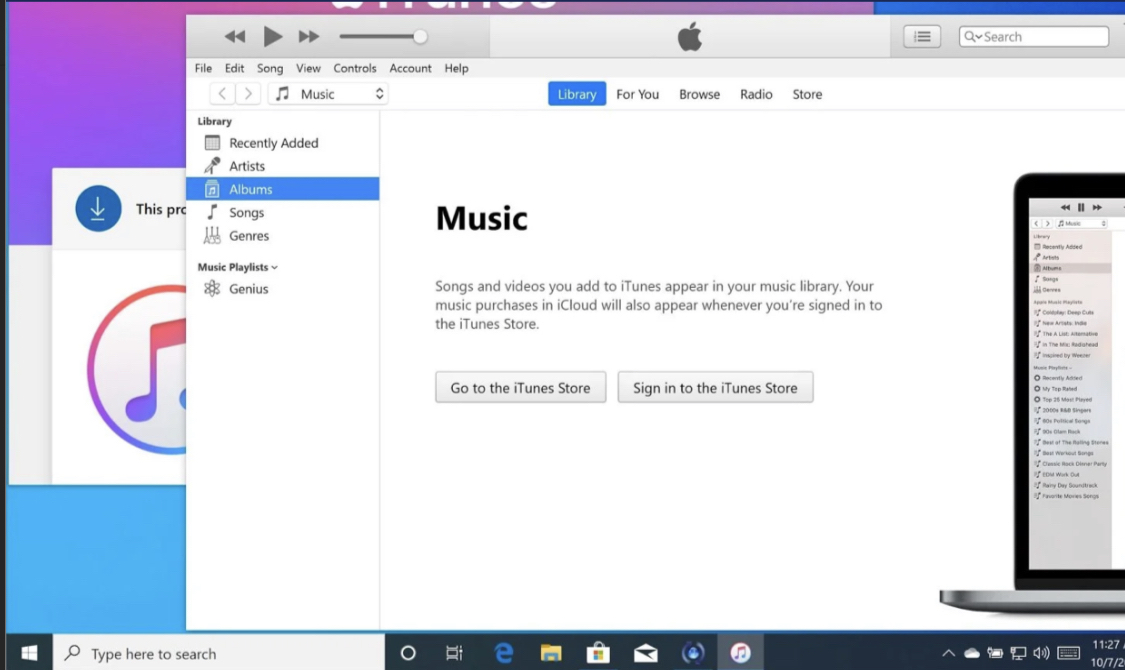
Task: Open the Help menu
Action: point(456,68)
